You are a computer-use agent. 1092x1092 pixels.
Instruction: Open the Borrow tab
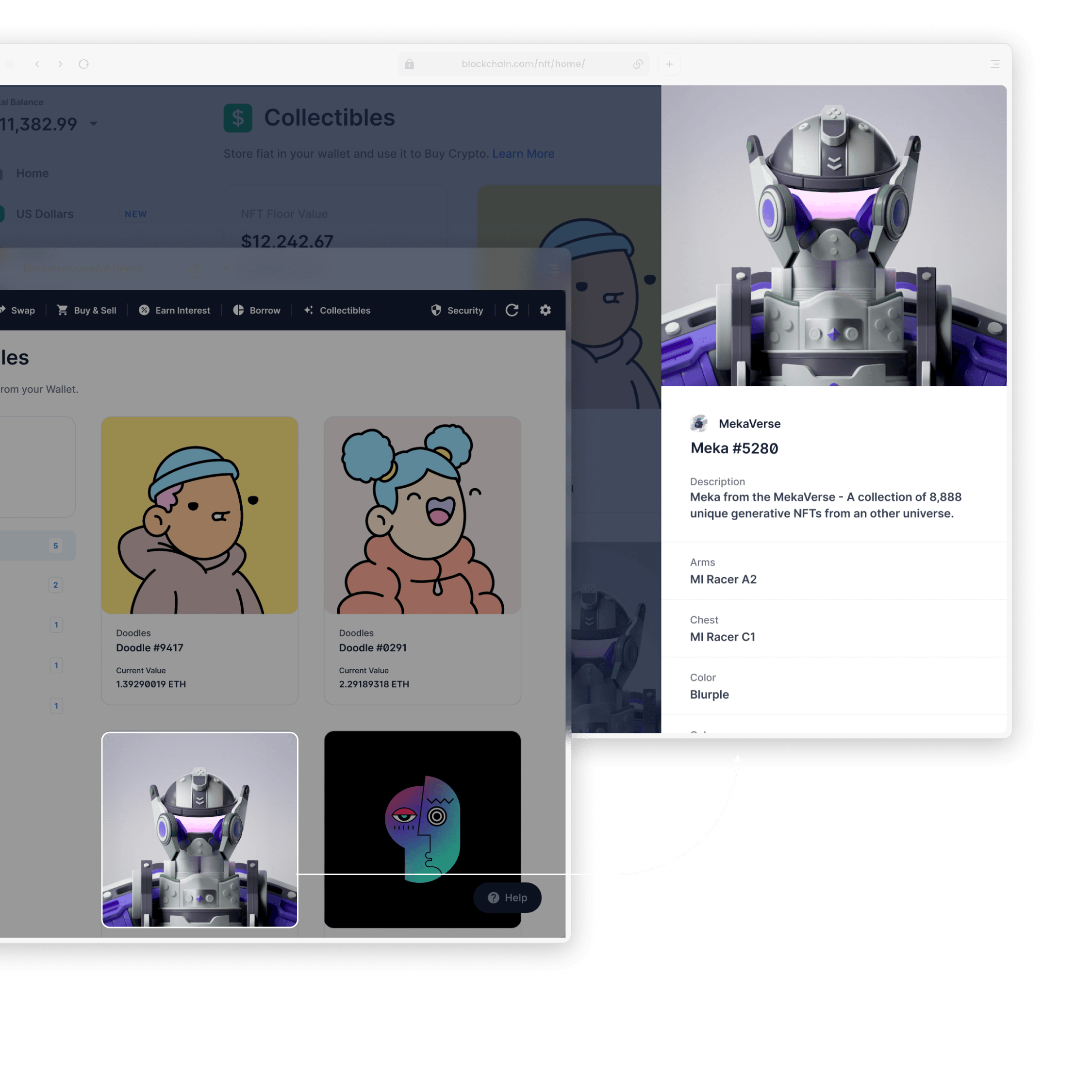coord(257,310)
